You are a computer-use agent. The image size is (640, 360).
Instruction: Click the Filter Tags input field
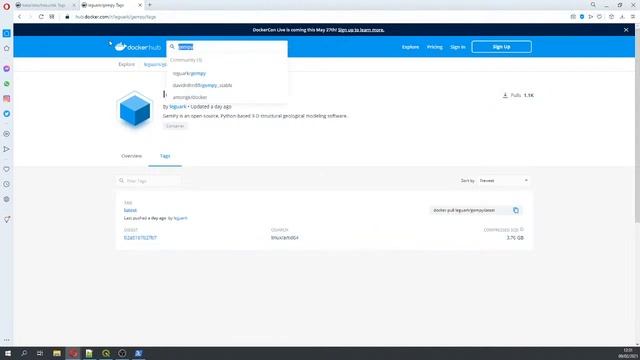pos(149,180)
